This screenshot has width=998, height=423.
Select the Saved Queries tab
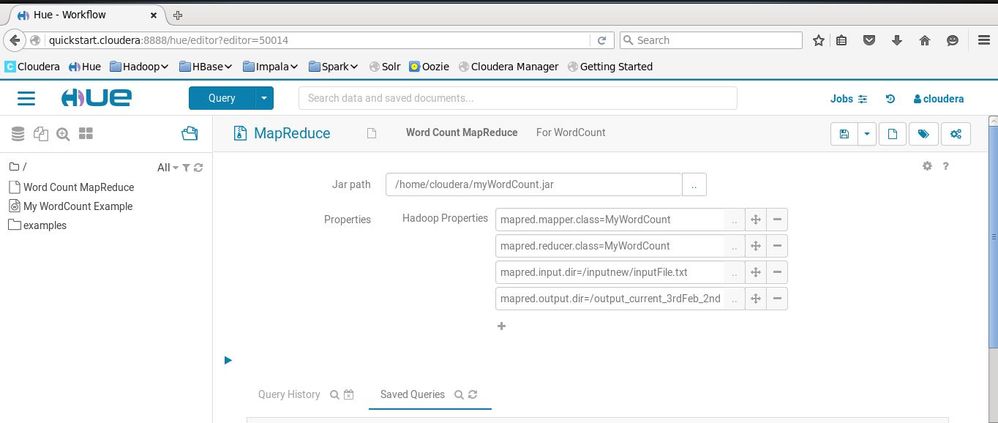pyautogui.click(x=412, y=395)
